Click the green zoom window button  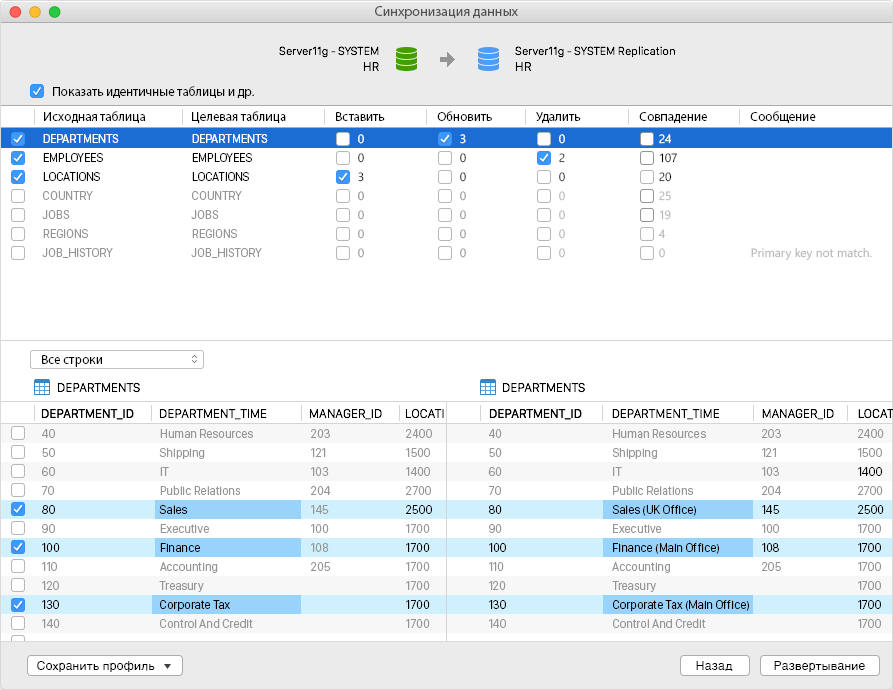(x=55, y=12)
